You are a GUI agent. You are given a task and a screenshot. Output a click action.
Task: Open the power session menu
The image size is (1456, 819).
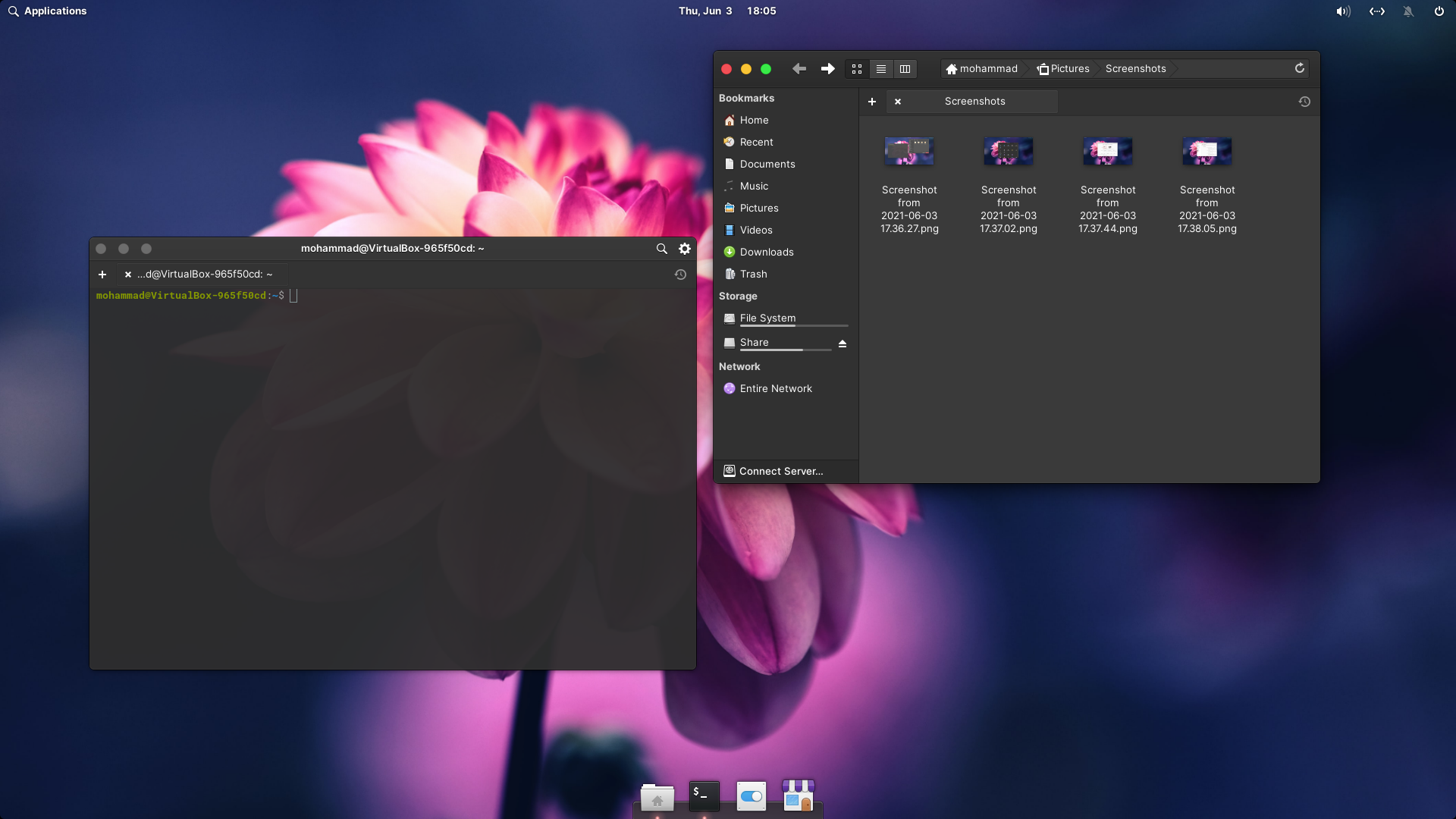click(1439, 11)
